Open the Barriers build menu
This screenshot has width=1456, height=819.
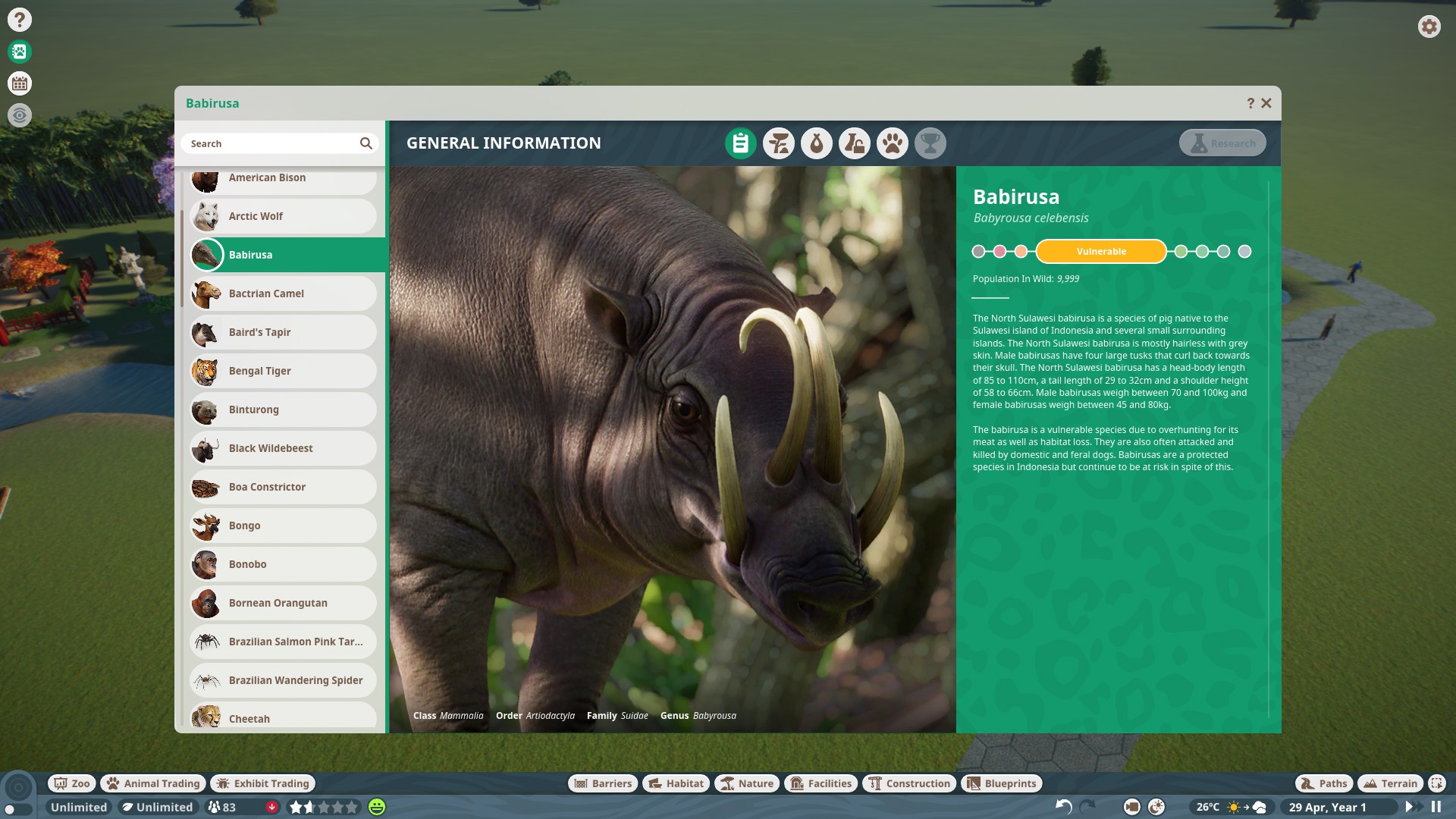603,783
